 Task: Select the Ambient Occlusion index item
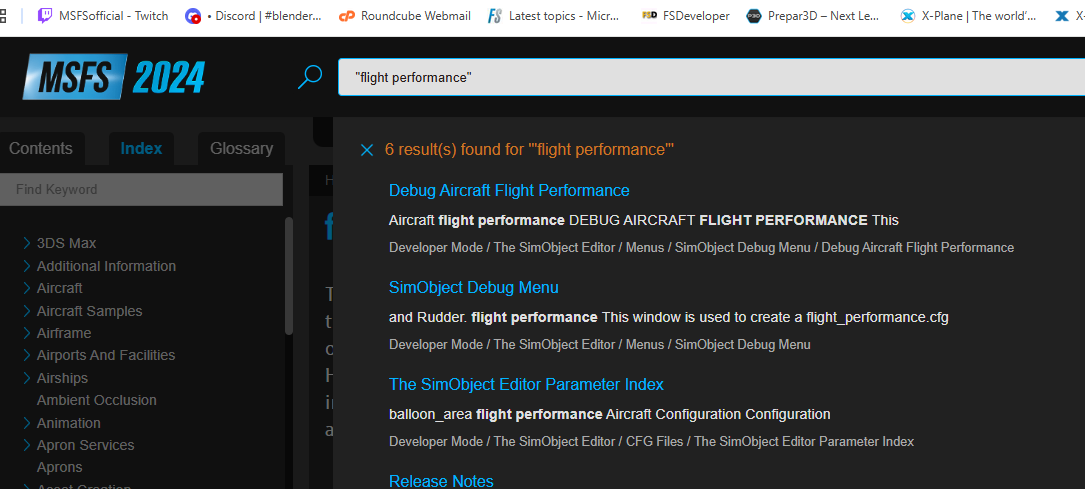(x=97, y=400)
